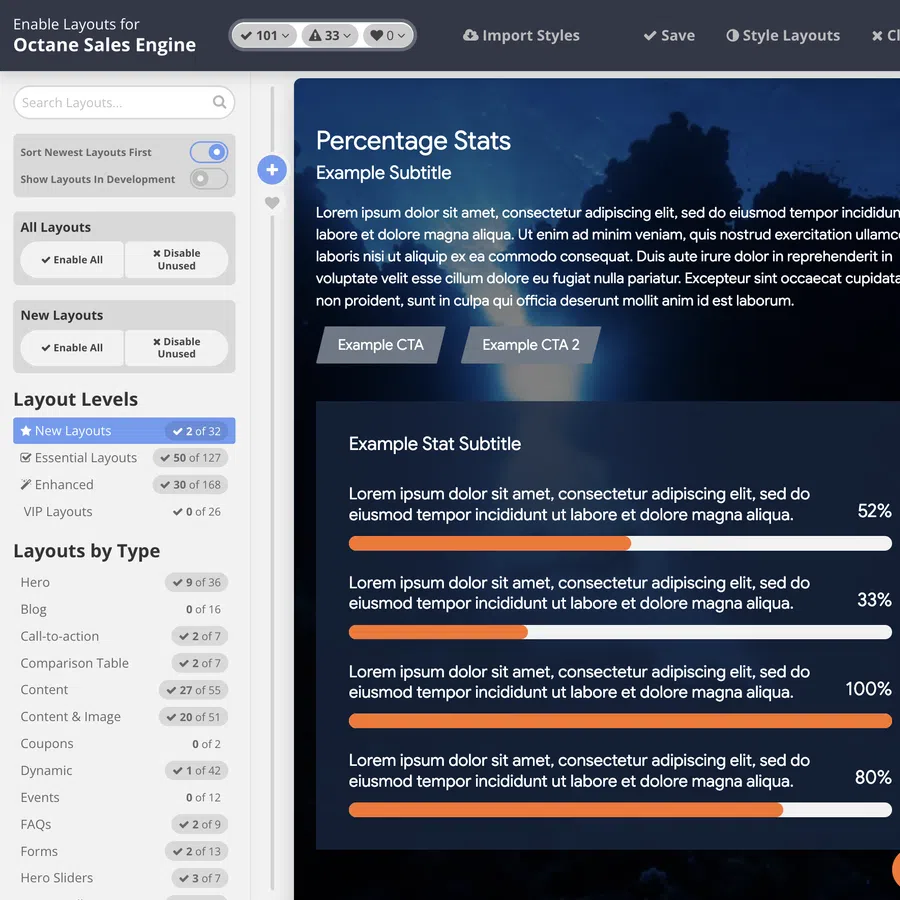
Task: Toggle Sort Newest Layouts First switch
Action: [209, 152]
